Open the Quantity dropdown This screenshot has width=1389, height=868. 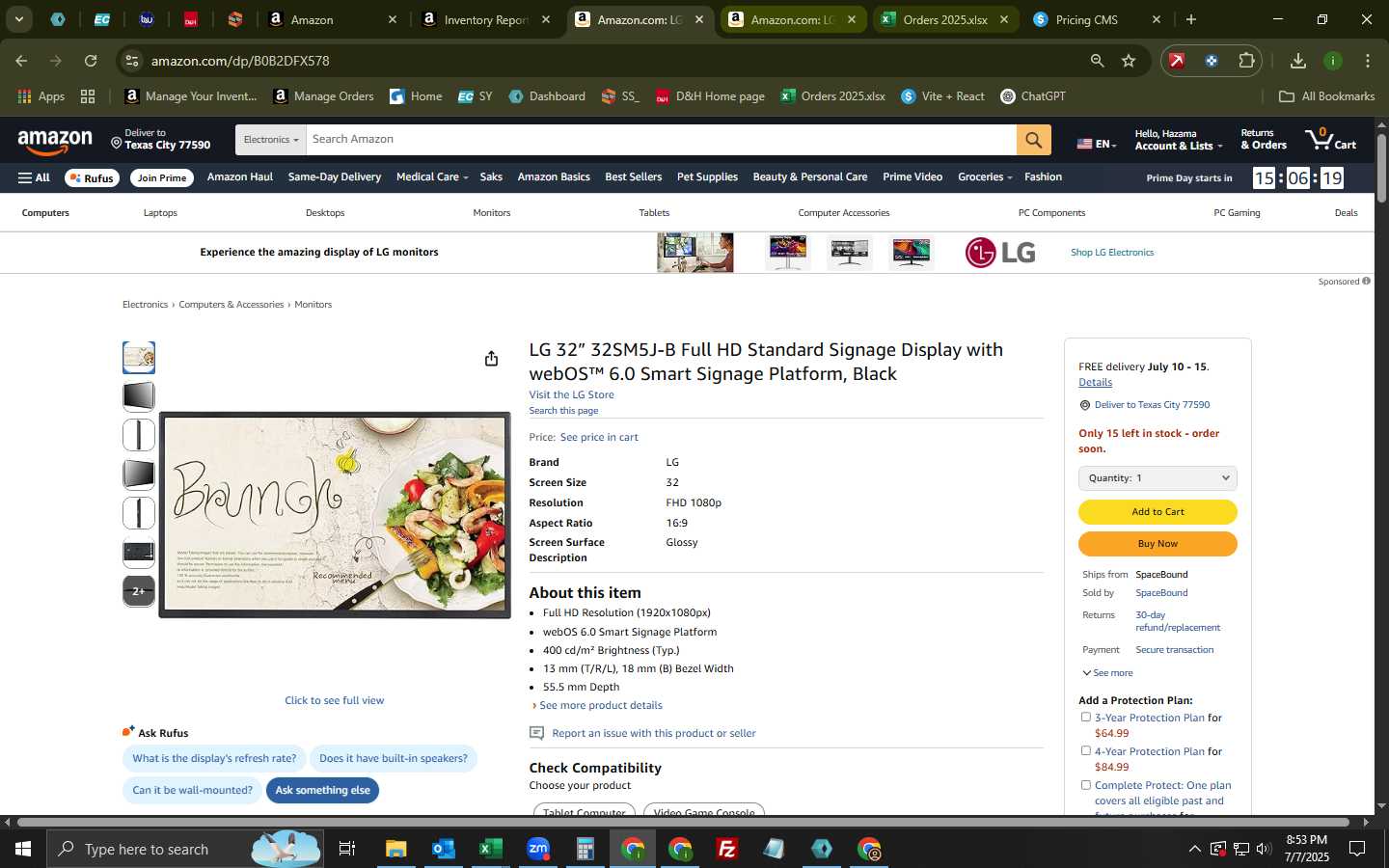click(1157, 478)
